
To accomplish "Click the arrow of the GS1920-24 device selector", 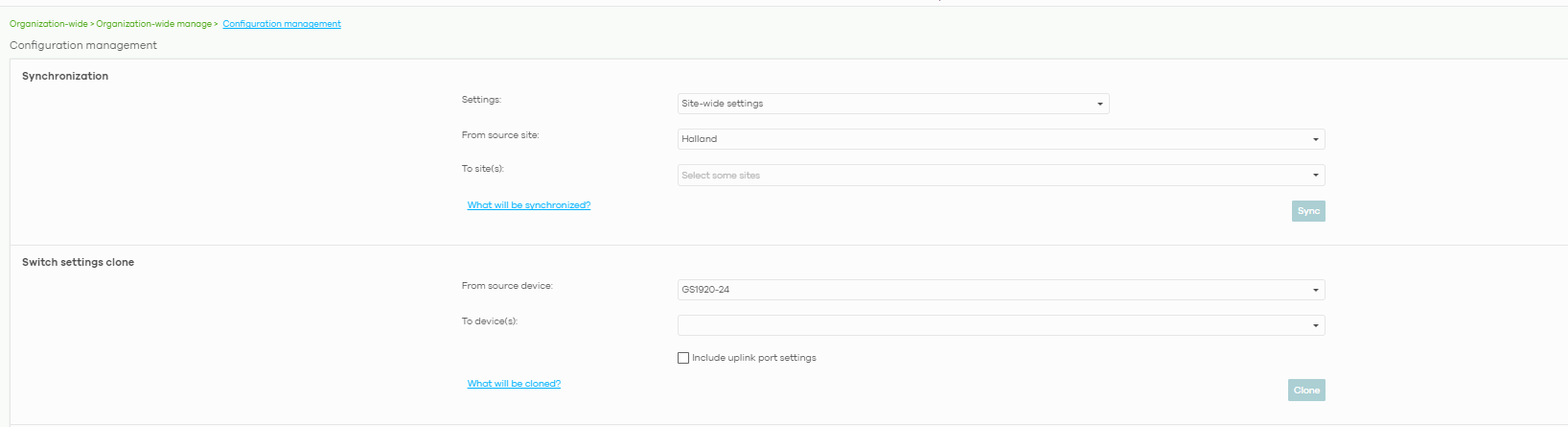I will (x=1315, y=290).
